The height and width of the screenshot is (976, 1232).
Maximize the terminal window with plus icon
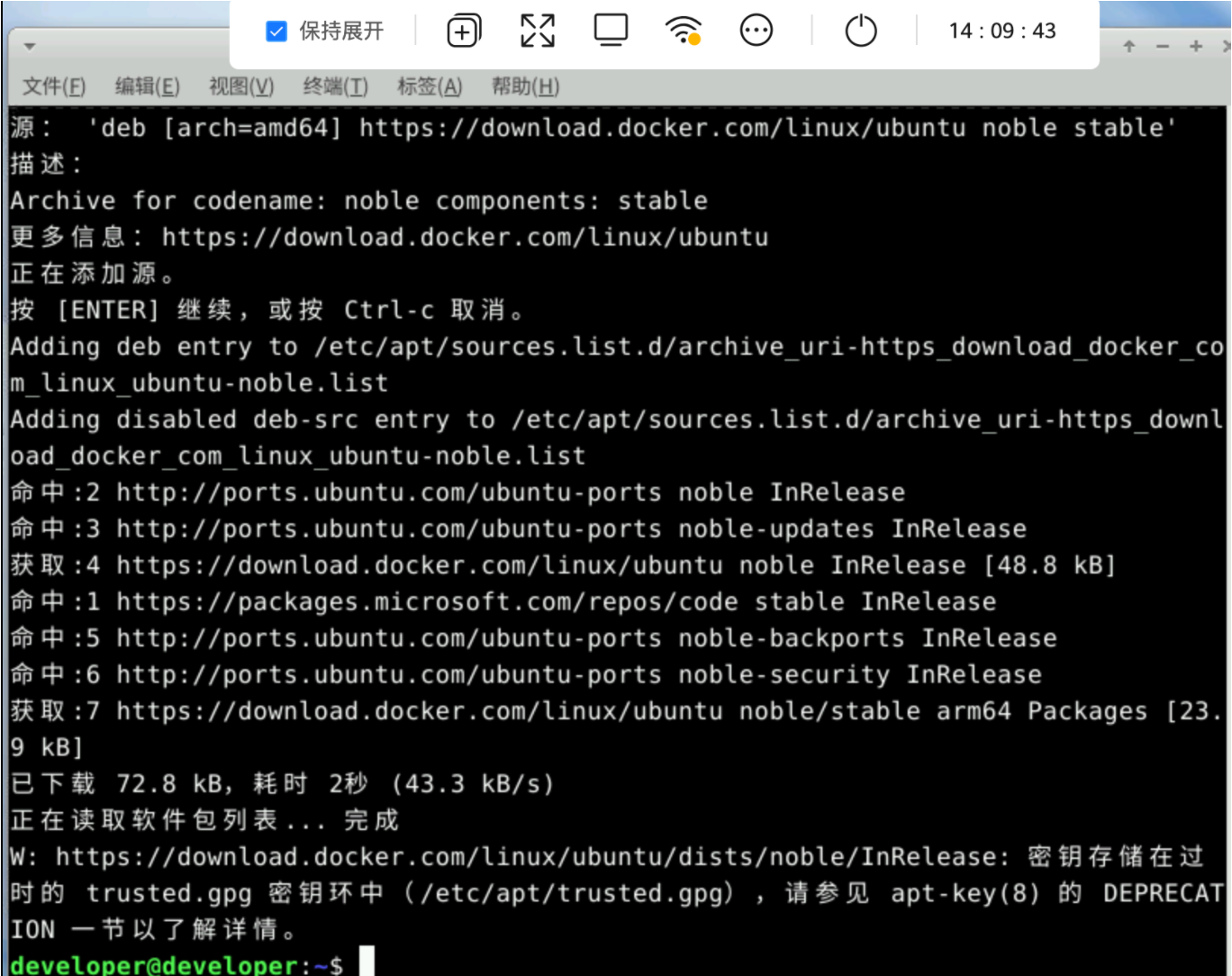pyautogui.click(x=1196, y=46)
